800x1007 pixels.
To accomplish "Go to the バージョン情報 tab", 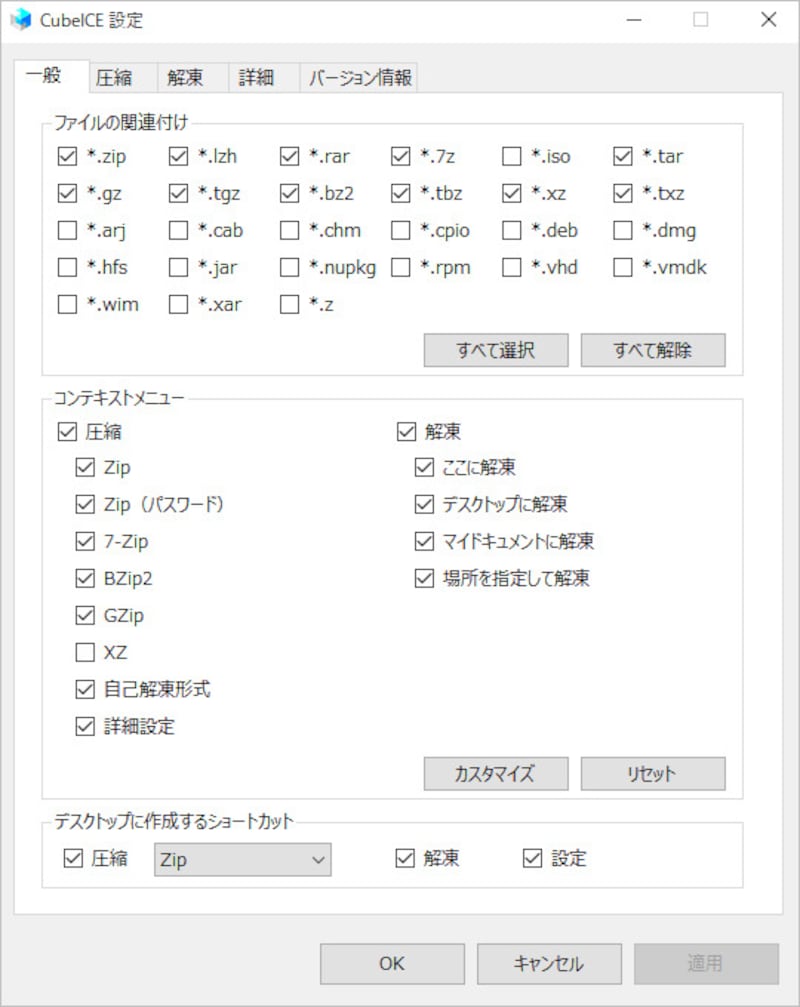I will pyautogui.click(x=360, y=78).
